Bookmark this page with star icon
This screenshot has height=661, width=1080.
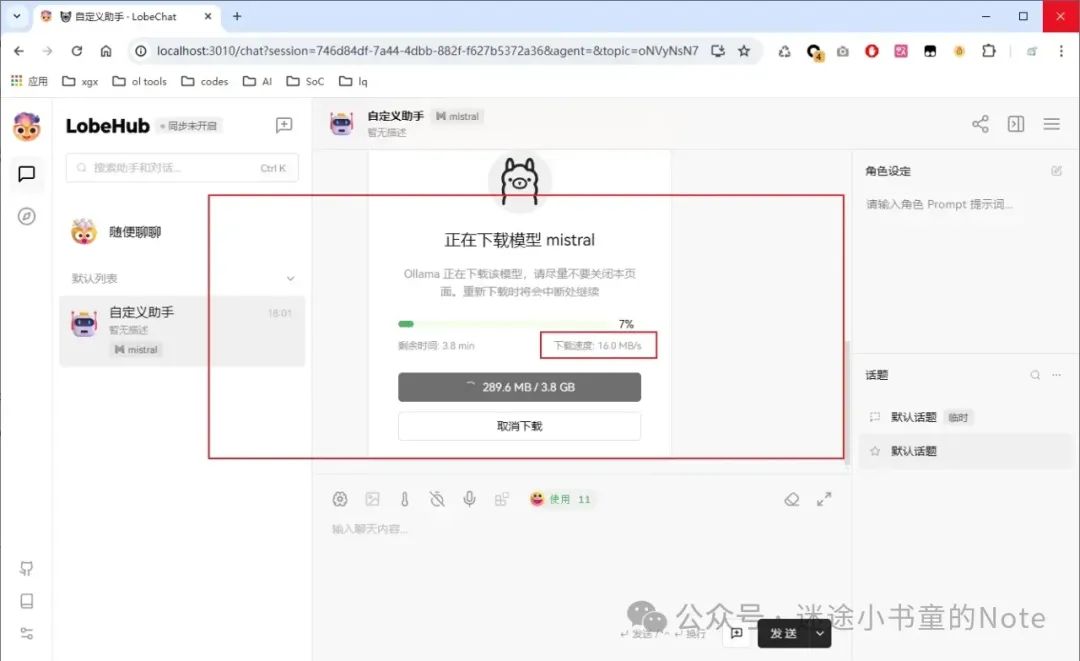744,51
